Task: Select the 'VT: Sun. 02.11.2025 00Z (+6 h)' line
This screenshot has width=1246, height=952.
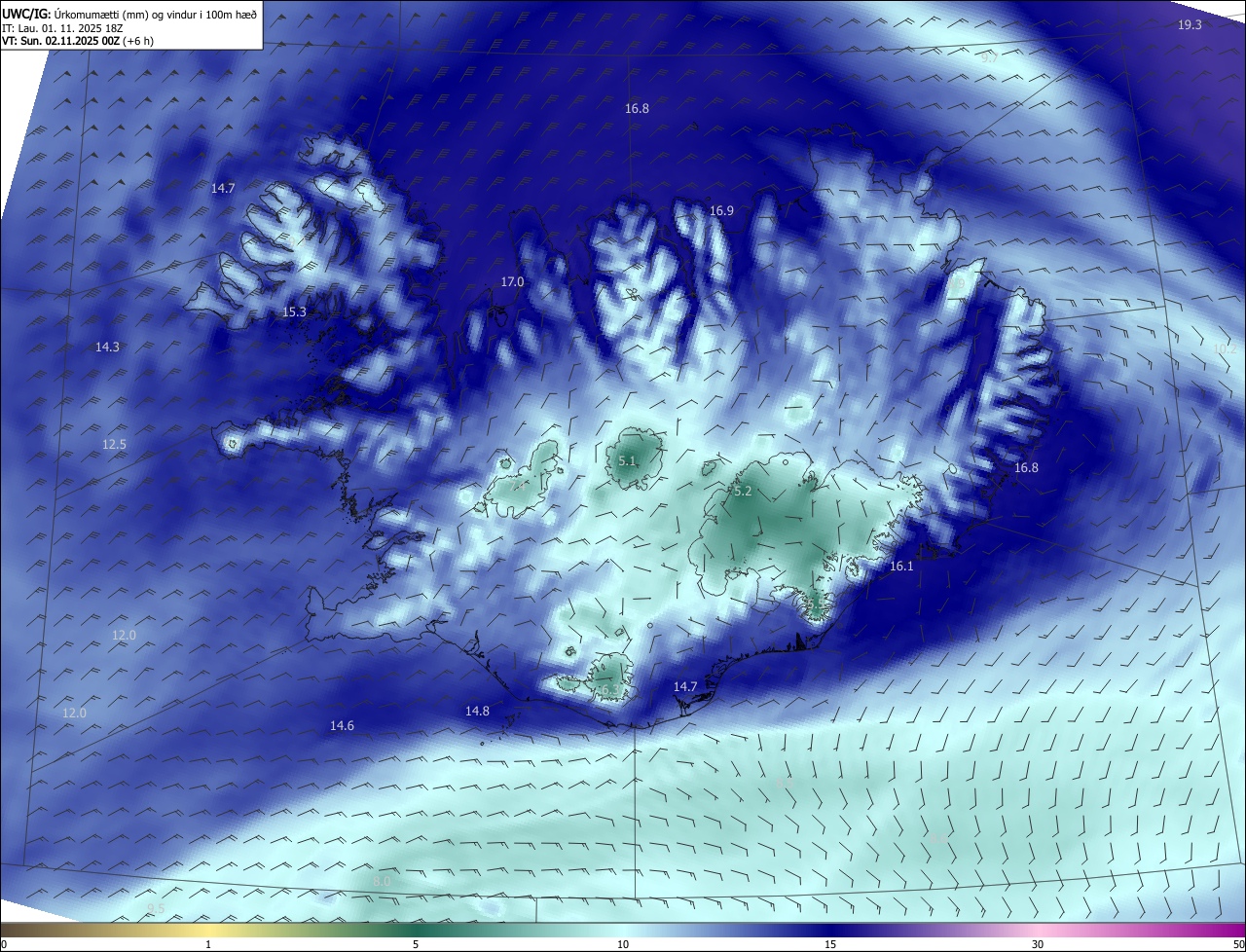Action: pos(78,41)
